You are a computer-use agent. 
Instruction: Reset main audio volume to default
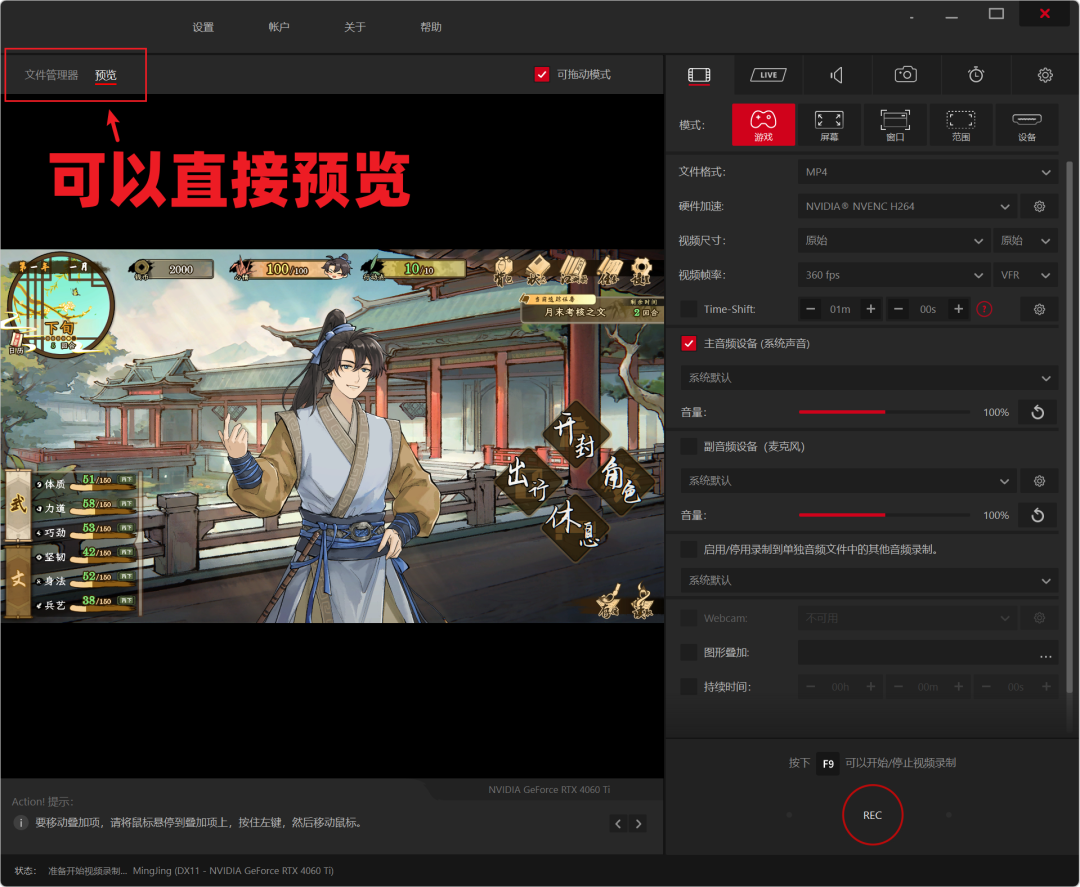(x=1038, y=412)
